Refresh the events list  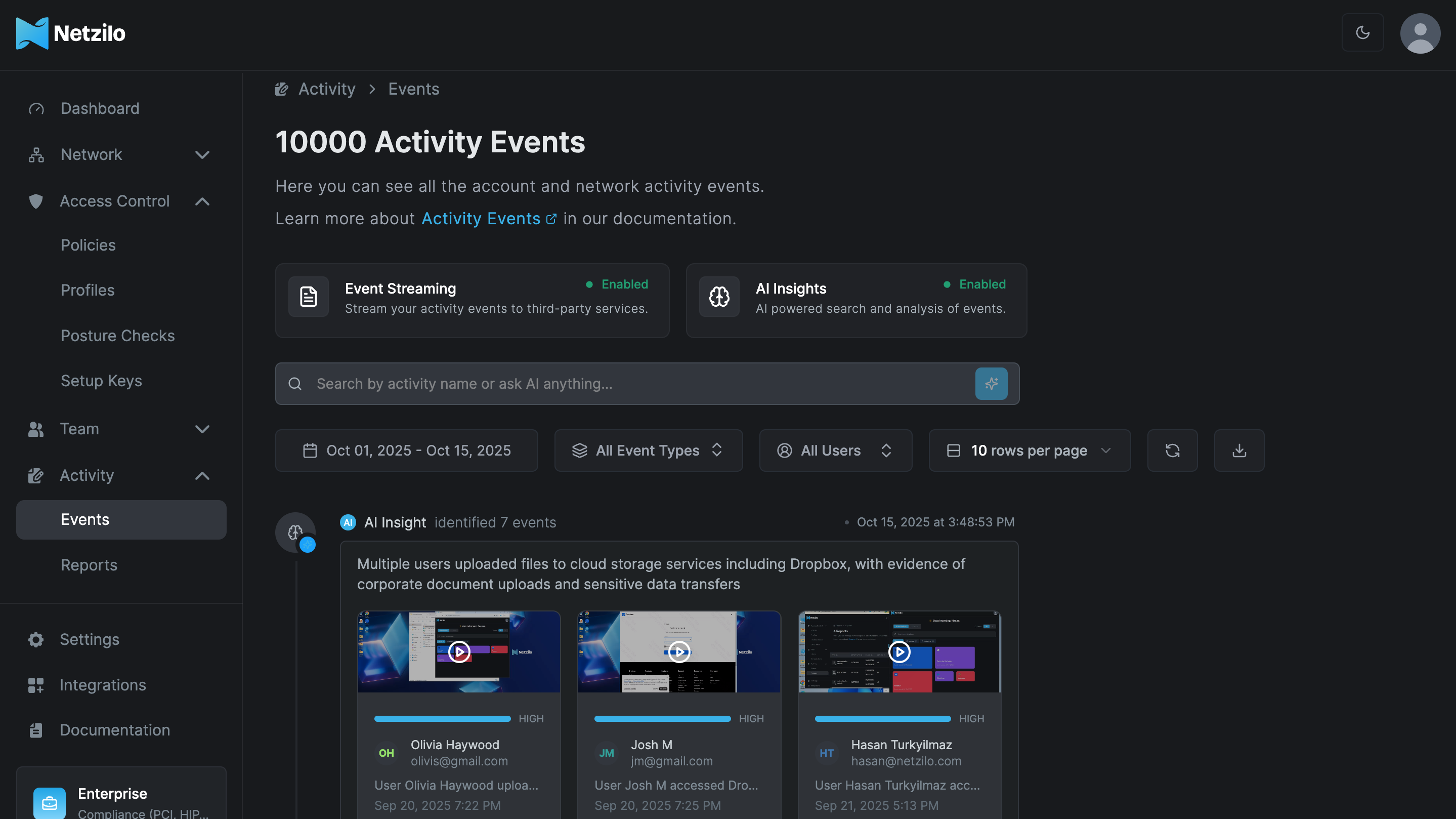coord(1172,450)
